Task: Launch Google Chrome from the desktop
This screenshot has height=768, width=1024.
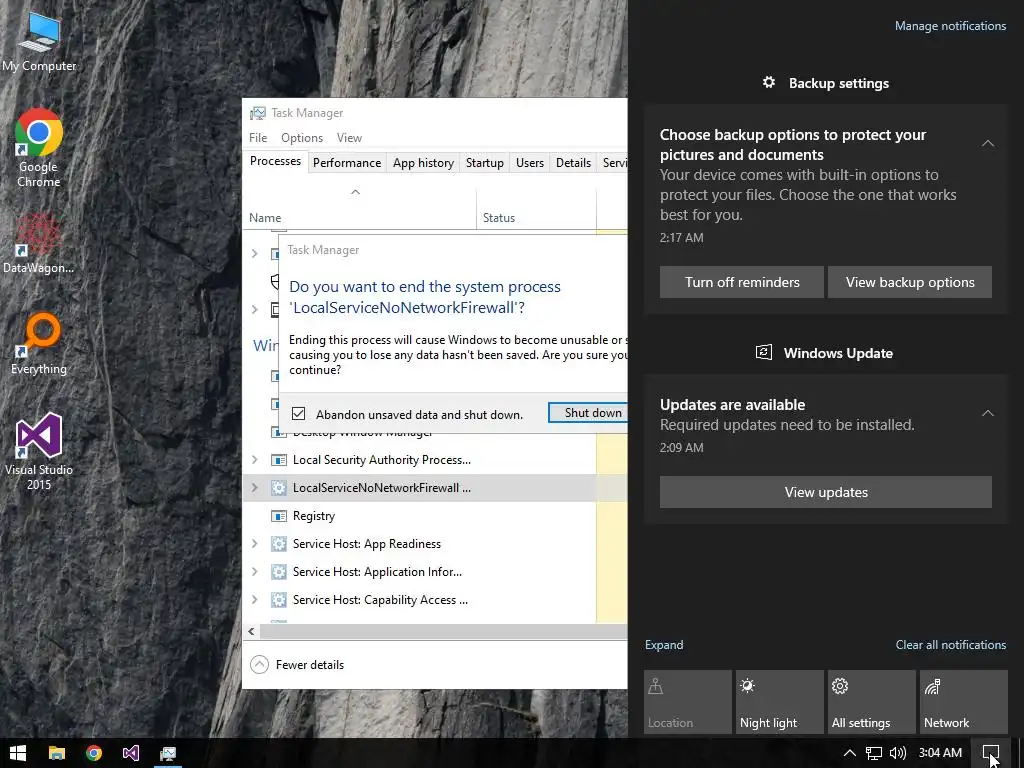Action: point(39,148)
